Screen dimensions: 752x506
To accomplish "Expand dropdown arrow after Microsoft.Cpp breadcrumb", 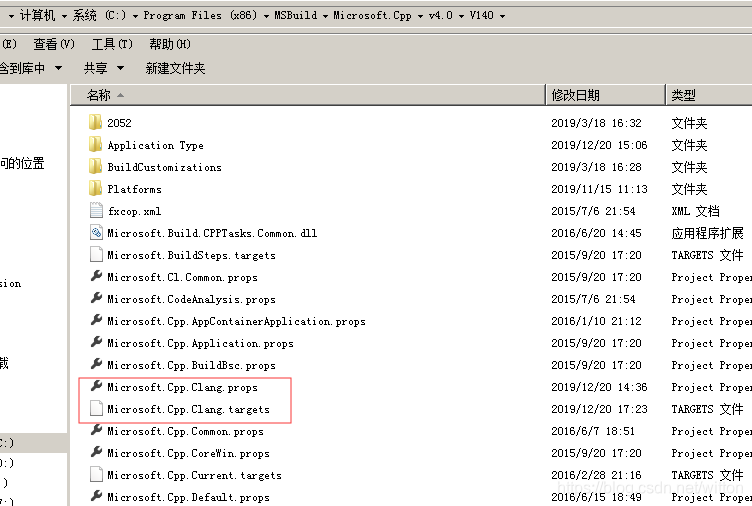I will pyautogui.click(x=420, y=16).
